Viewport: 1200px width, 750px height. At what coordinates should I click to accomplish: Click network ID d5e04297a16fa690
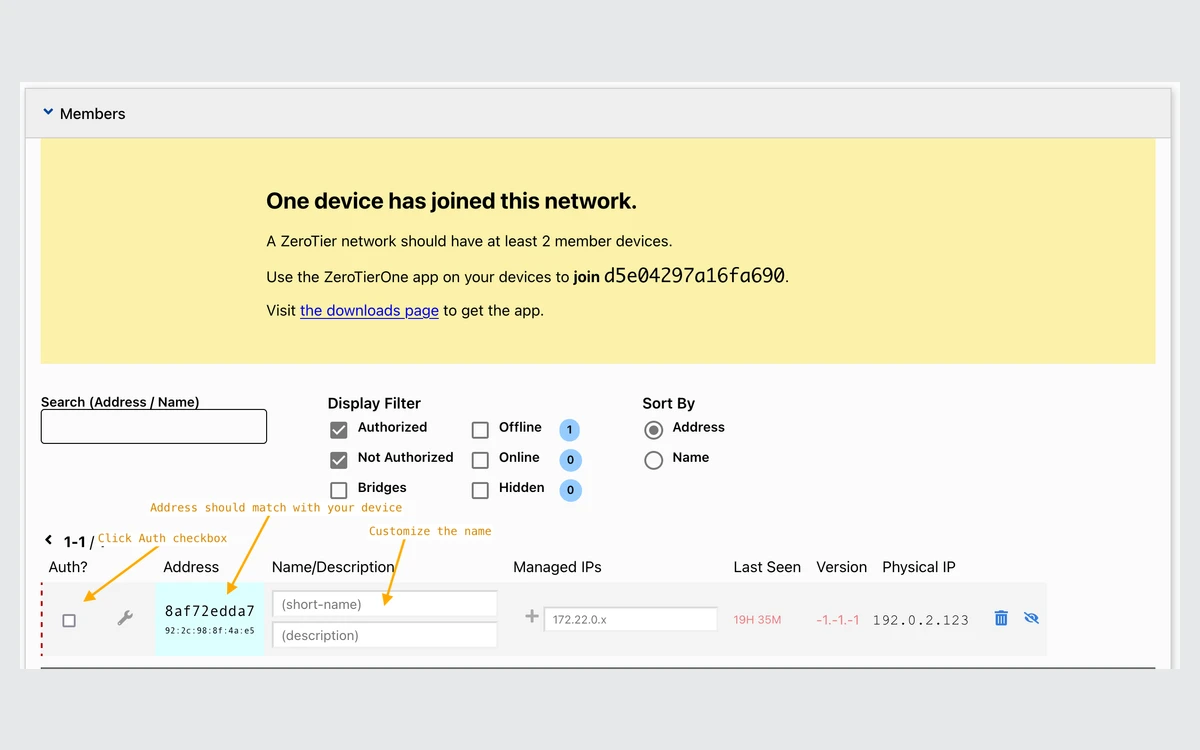[x=695, y=276]
